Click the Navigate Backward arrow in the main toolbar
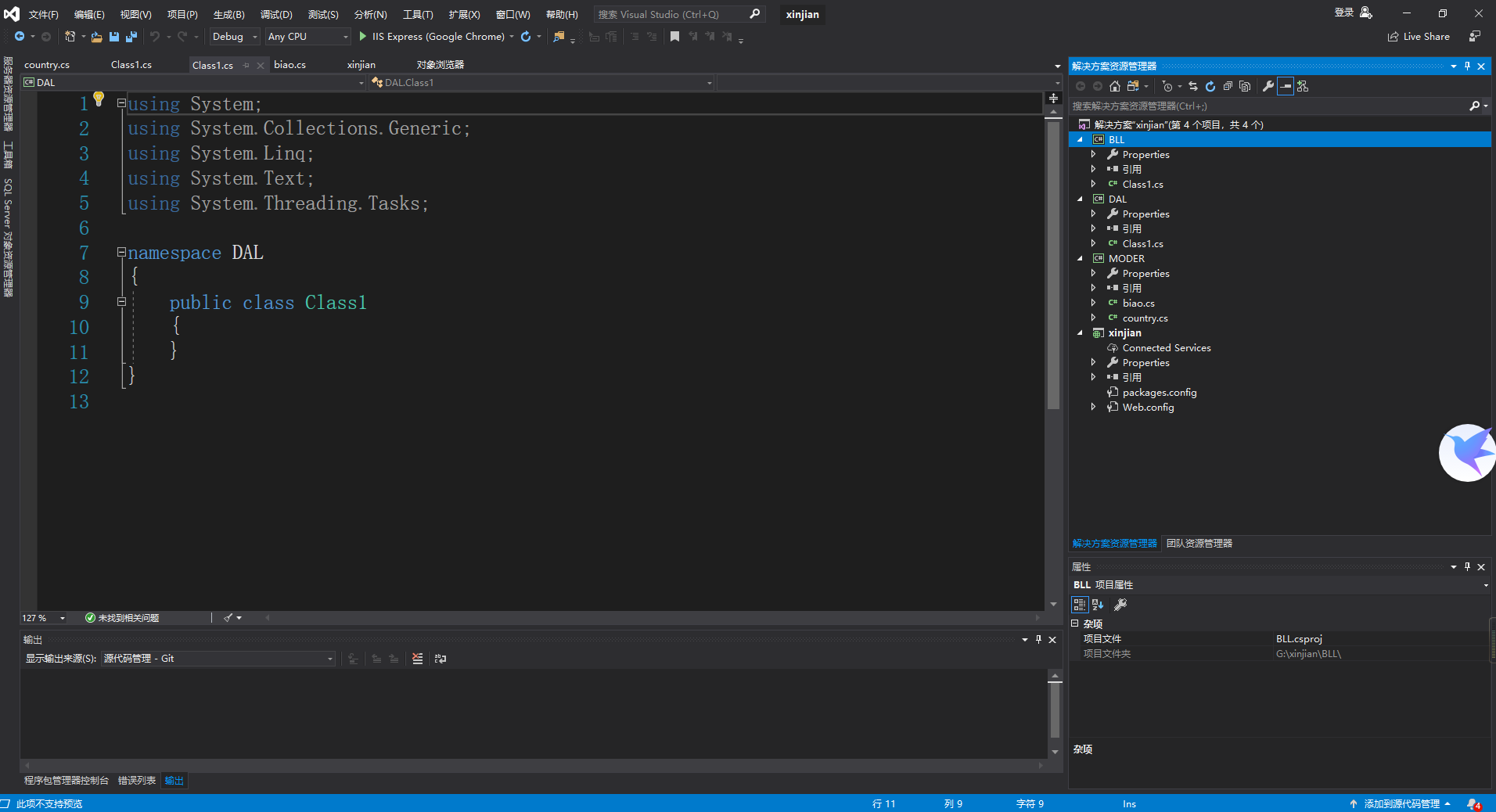Viewport: 1496px width, 812px height. pyautogui.click(x=20, y=37)
